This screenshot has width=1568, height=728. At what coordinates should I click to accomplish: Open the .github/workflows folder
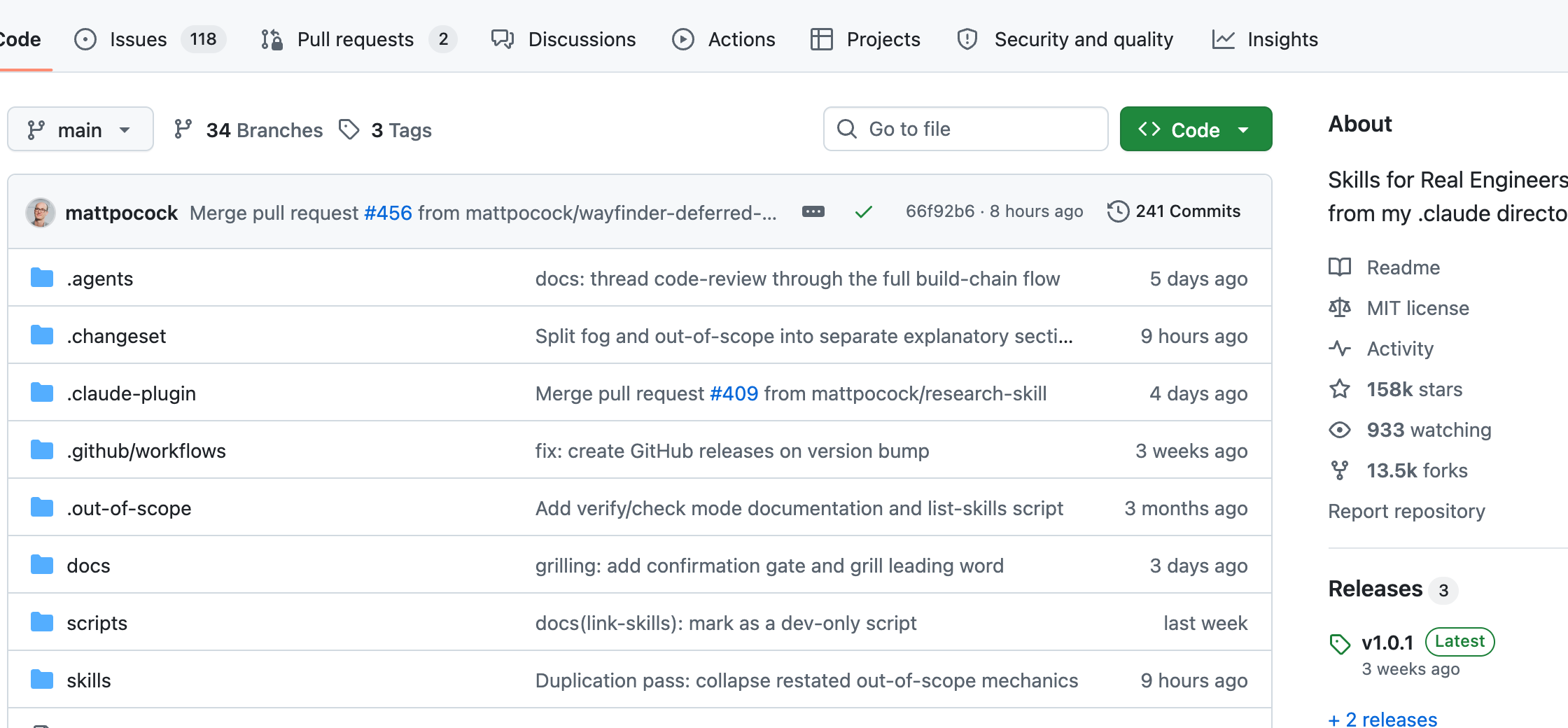tap(146, 451)
